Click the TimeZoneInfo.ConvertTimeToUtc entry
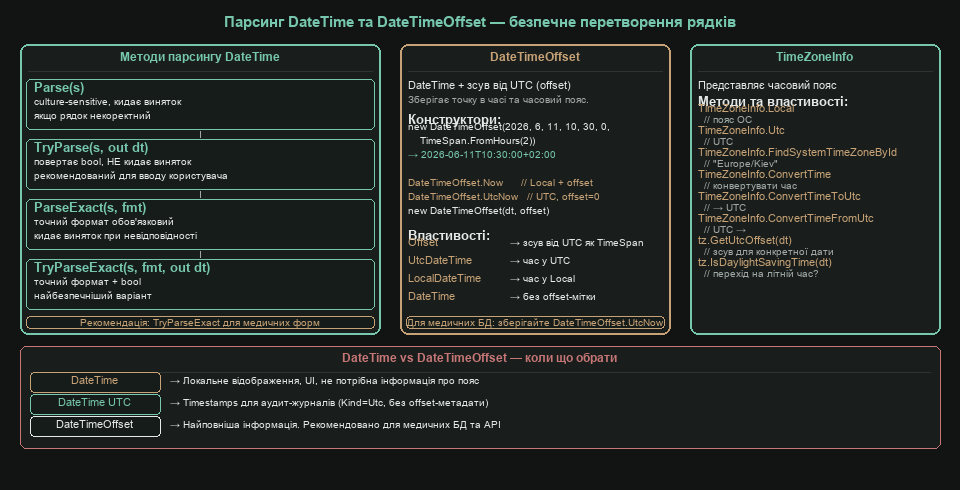 [779, 197]
